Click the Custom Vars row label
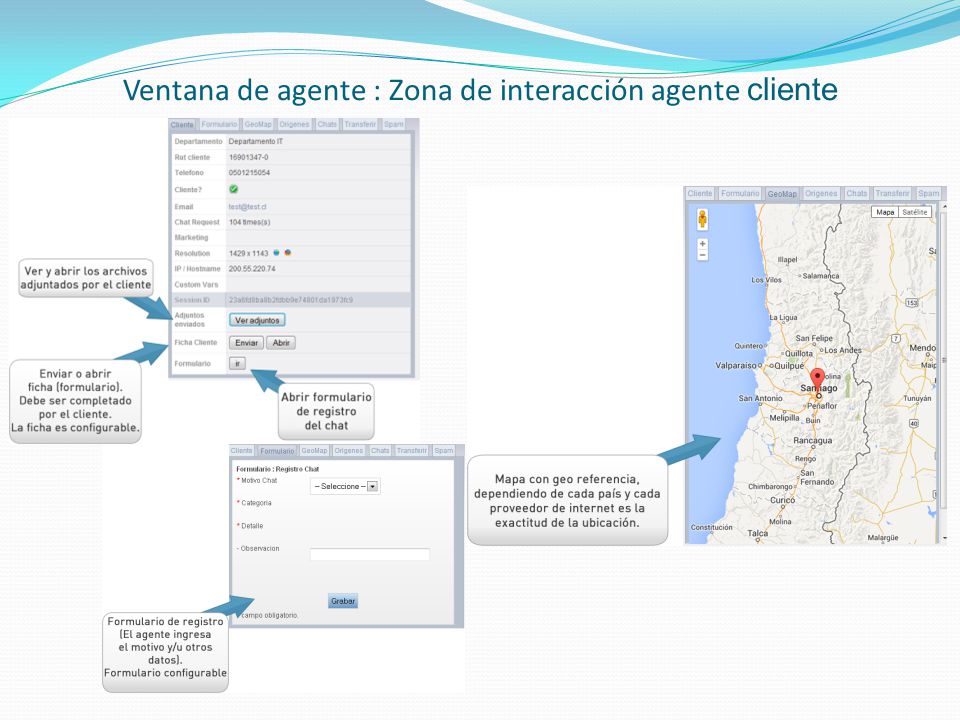 196,285
